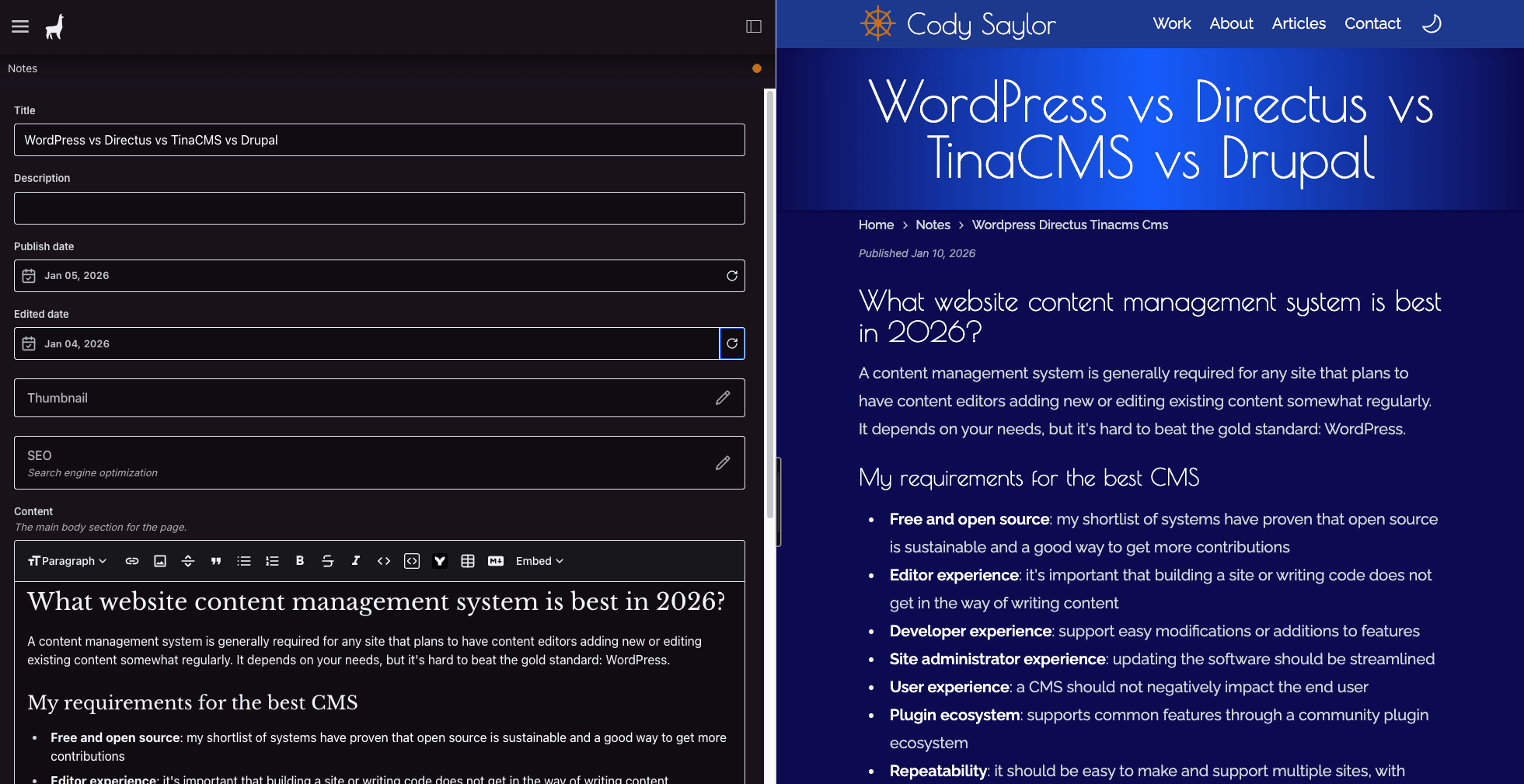
Task: Click the Notes breadcrumb link
Action: point(933,225)
